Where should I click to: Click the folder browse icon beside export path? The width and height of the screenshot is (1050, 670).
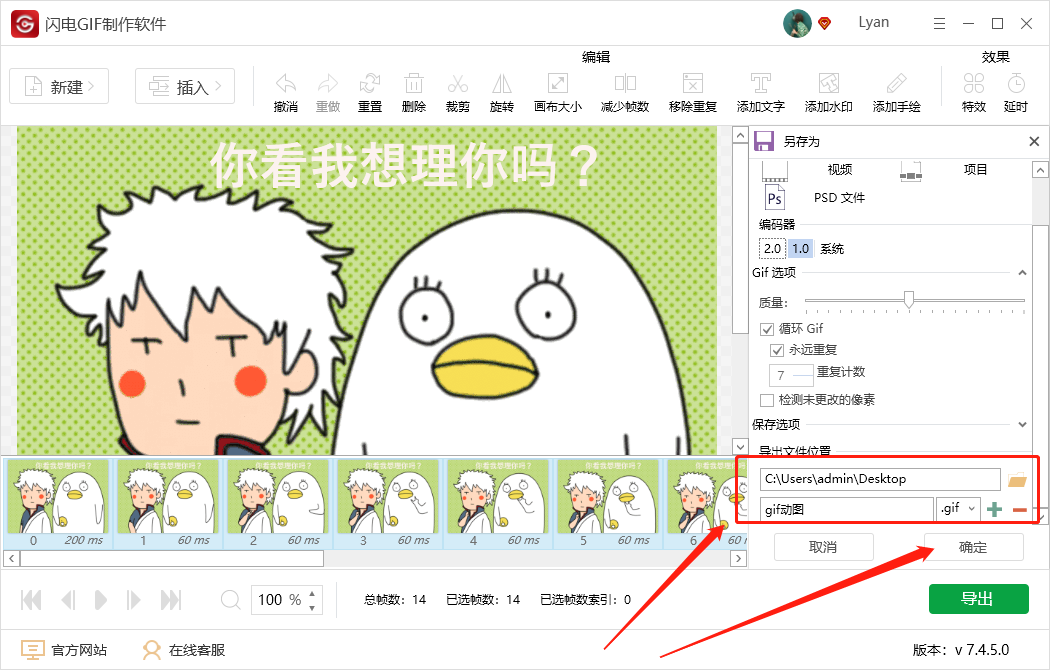[1017, 480]
